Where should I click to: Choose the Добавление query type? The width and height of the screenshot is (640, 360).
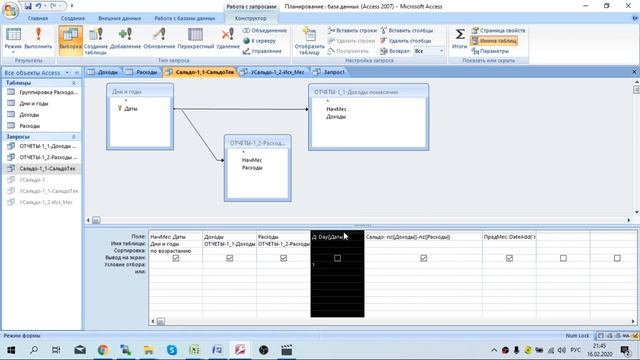click(125, 40)
